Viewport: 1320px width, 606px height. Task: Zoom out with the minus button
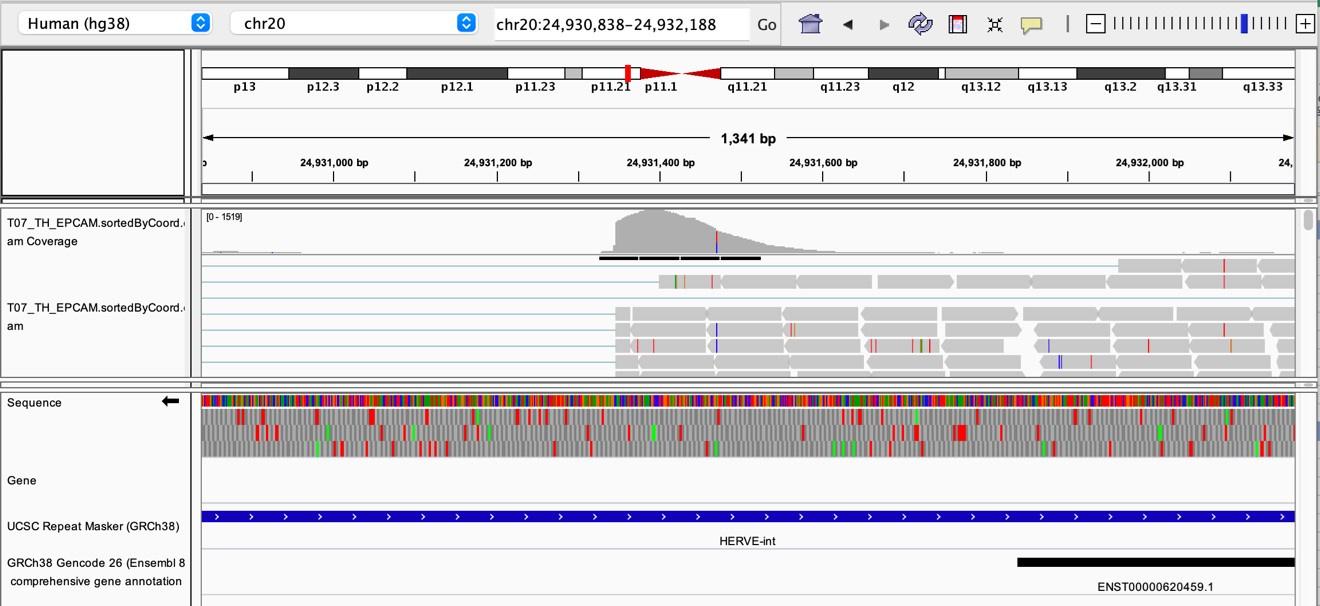click(x=1096, y=24)
